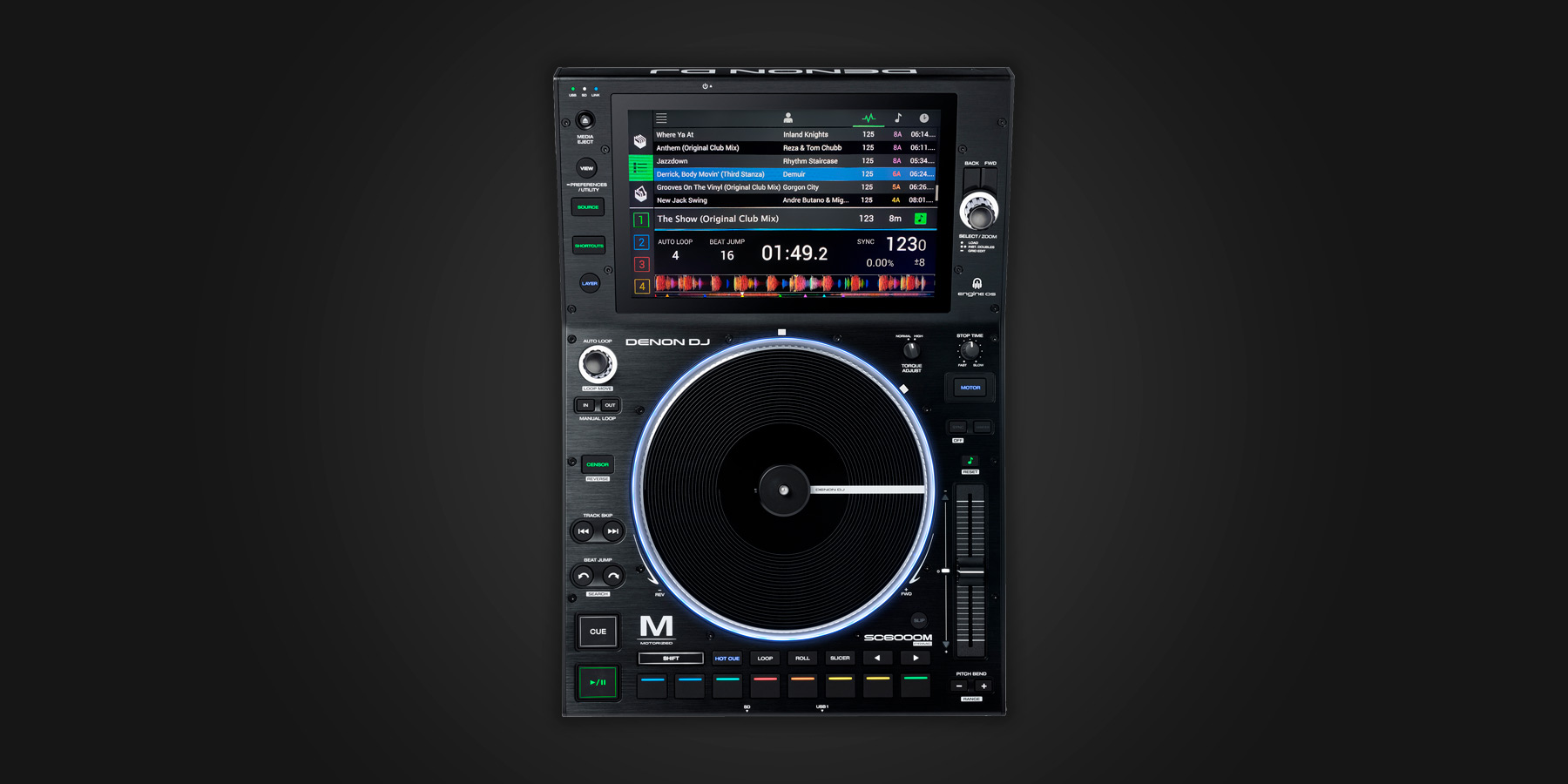Set Manual Loop OUT point

click(610, 405)
